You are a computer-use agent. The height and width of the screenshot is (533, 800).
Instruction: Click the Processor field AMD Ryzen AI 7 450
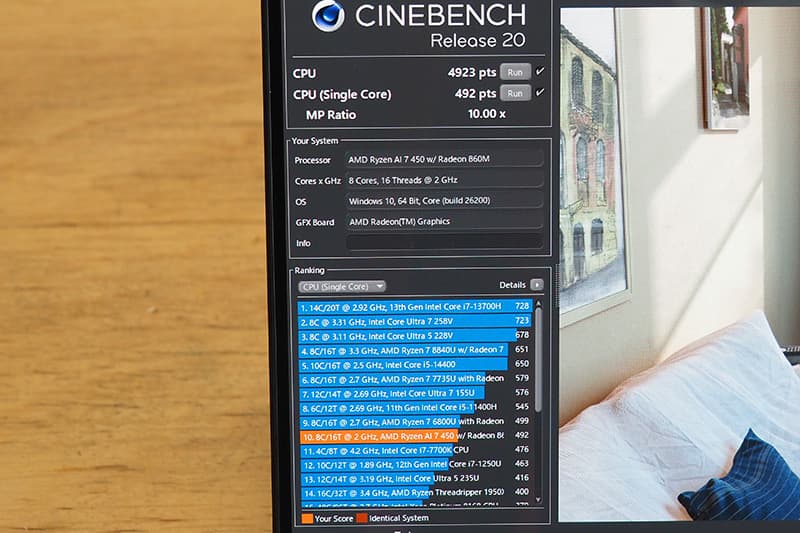coord(444,160)
